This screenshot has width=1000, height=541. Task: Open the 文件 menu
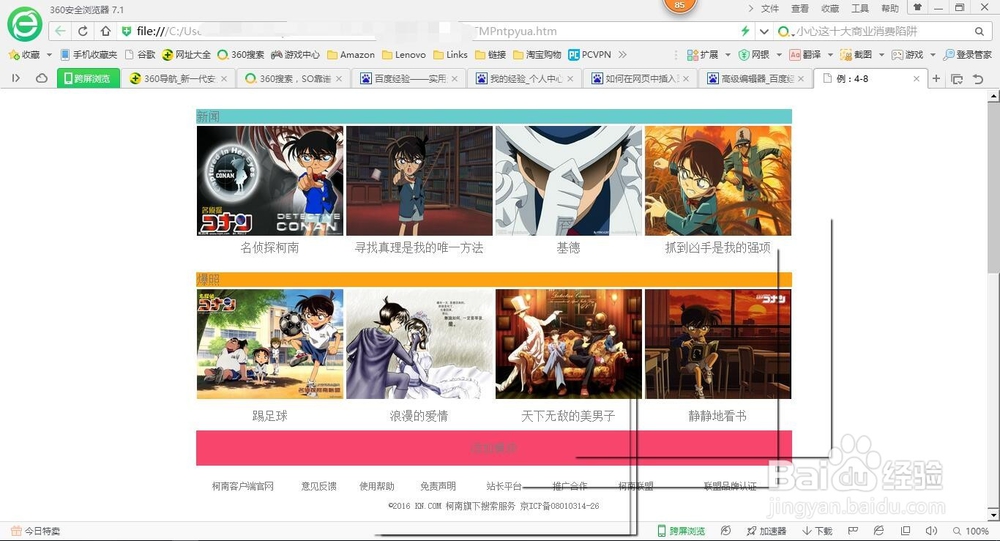[x=770, y=8]
